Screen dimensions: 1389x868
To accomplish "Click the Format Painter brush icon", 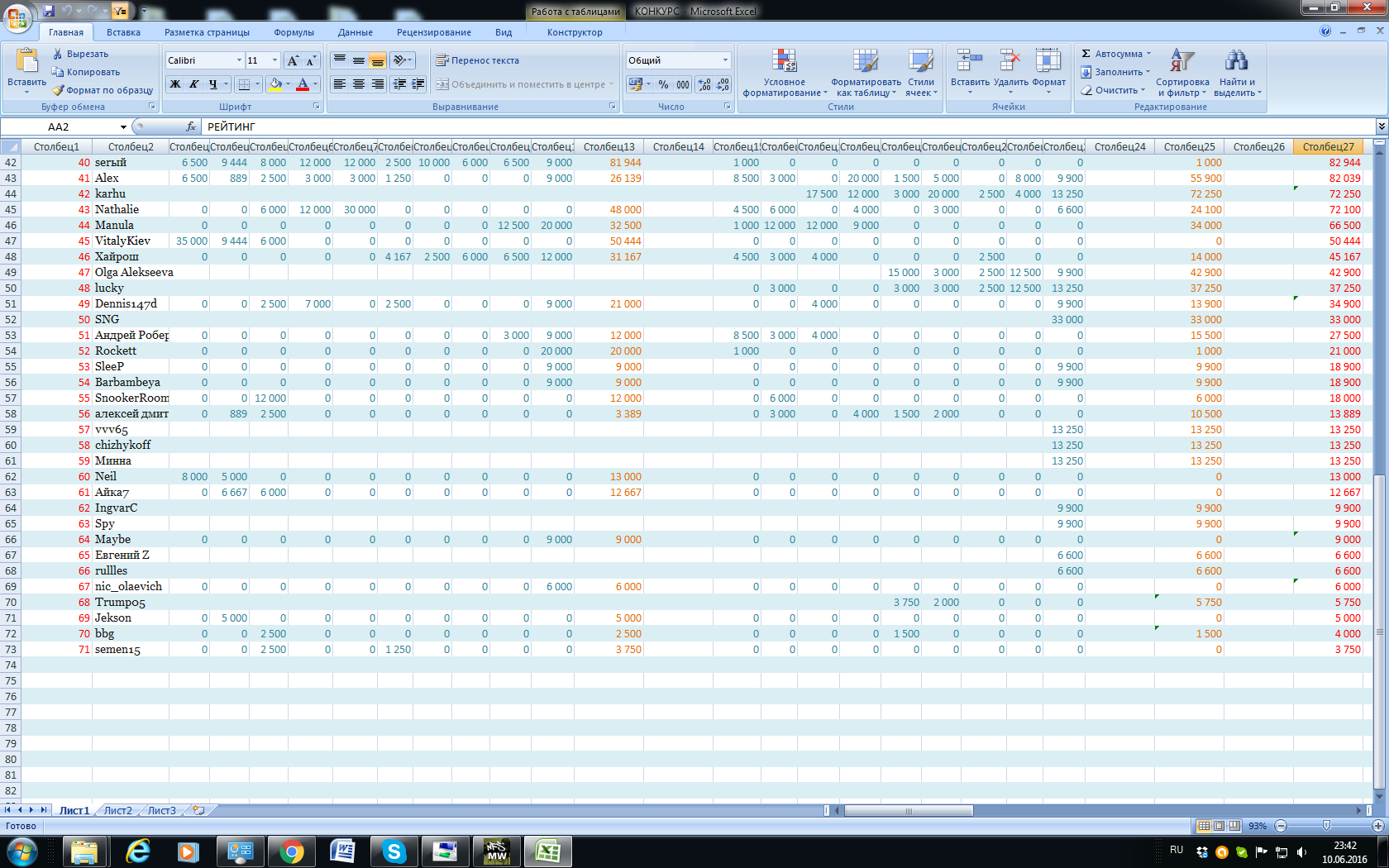I will point(58,90).
